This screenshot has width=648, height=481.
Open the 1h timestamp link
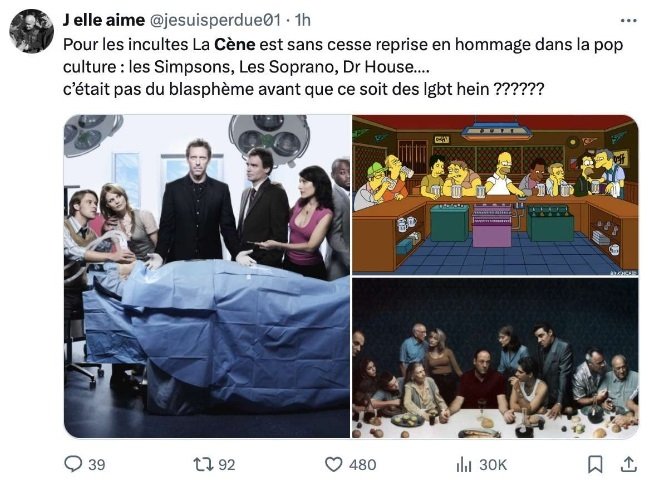point(303,20)
